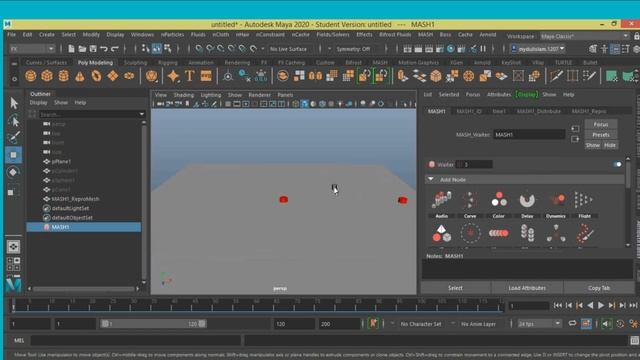Click the Open Scene folder icon
Image resolution: width=640 pixels, height=360 pixels.
[x=82, y=49]
